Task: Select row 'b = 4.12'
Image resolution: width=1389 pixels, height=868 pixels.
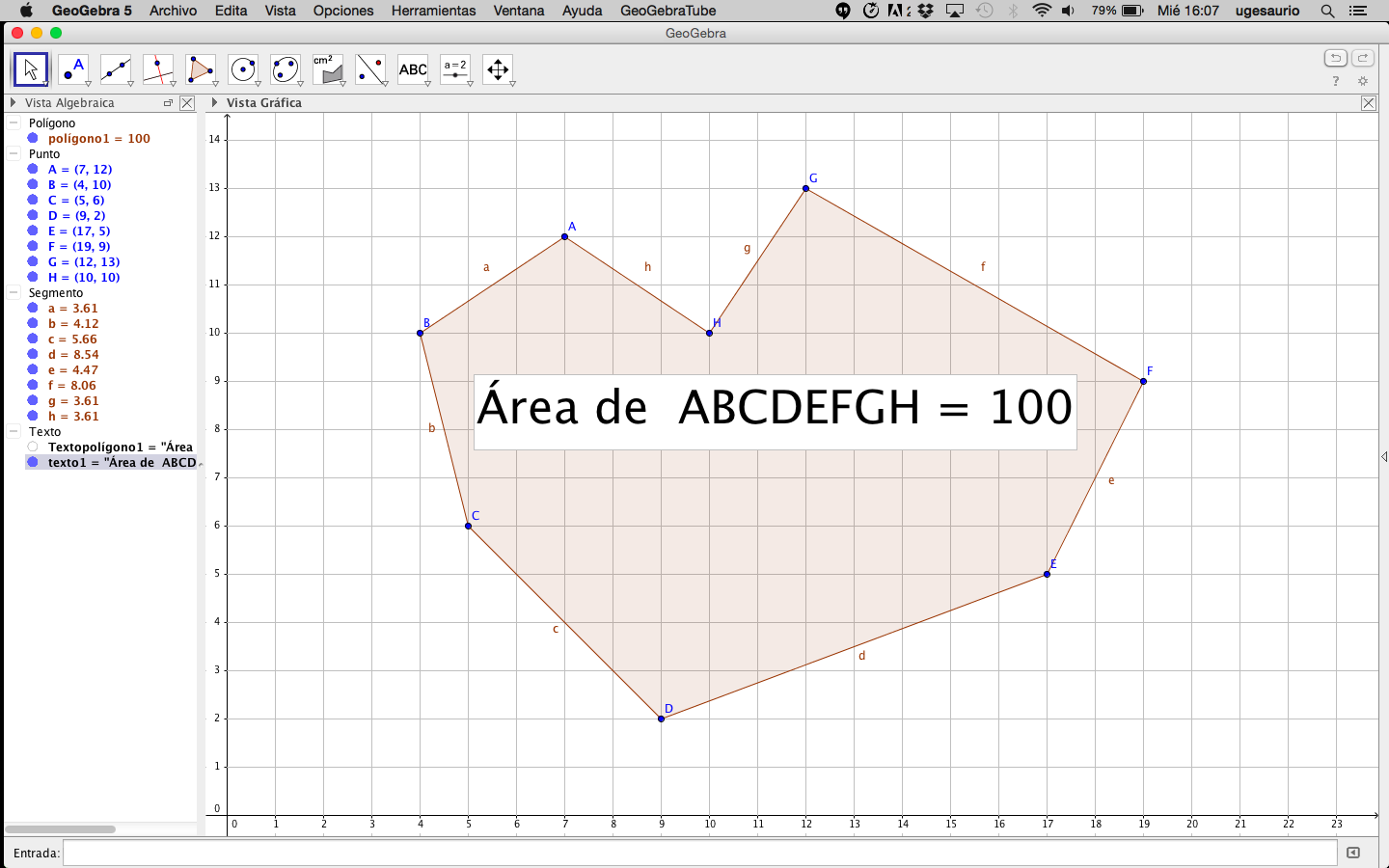Action: click(x=73, y=324)
